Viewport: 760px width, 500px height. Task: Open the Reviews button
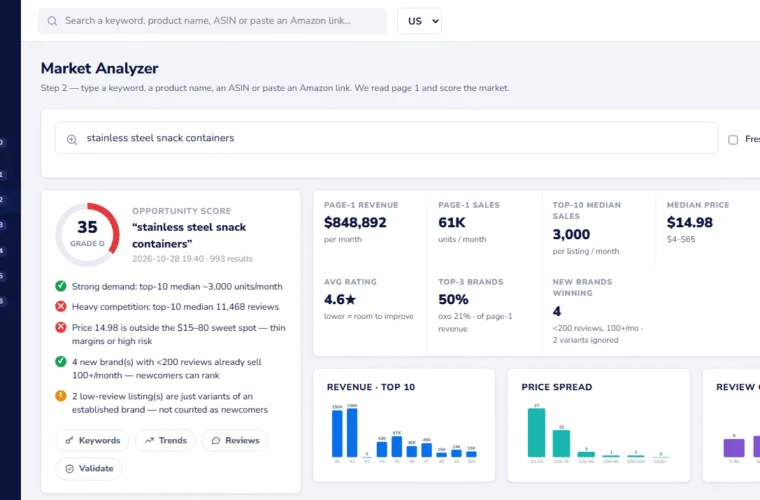pos(235,440)
